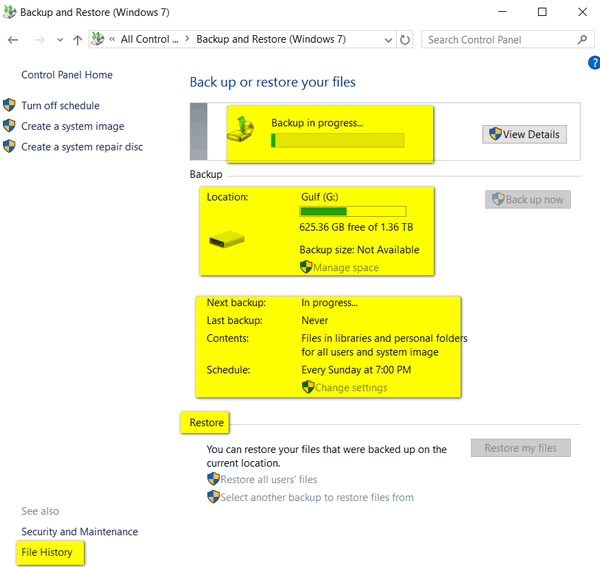Click the Backup and Restore icon in the address bar

pyautogui.click(x=98, y=39)
